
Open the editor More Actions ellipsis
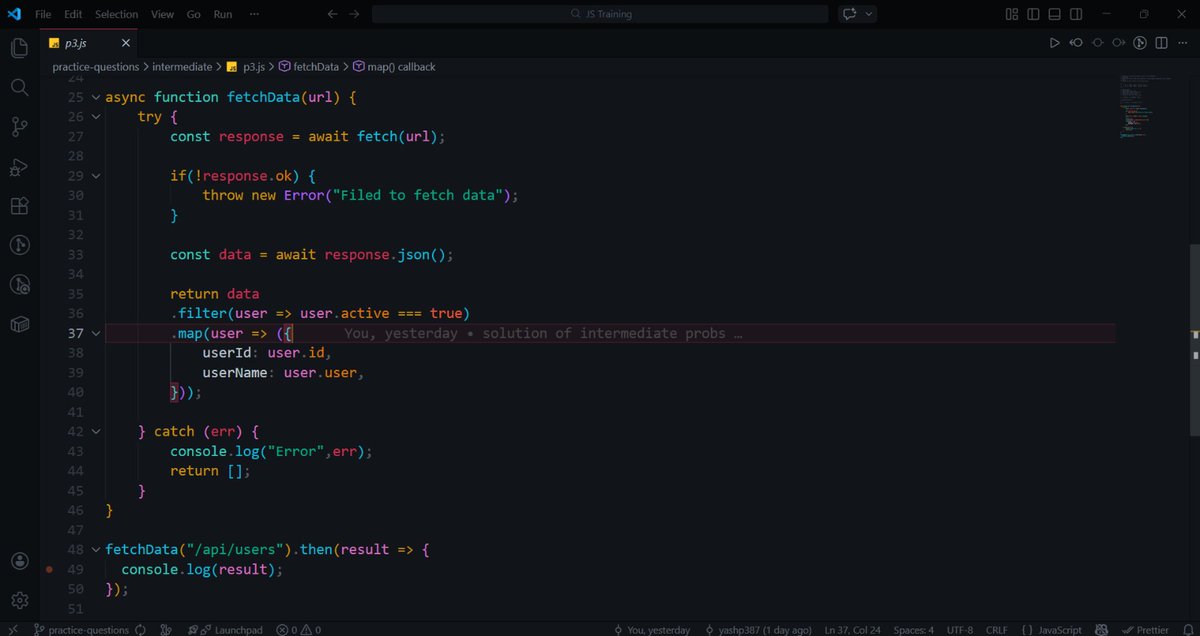(1182, 43)
